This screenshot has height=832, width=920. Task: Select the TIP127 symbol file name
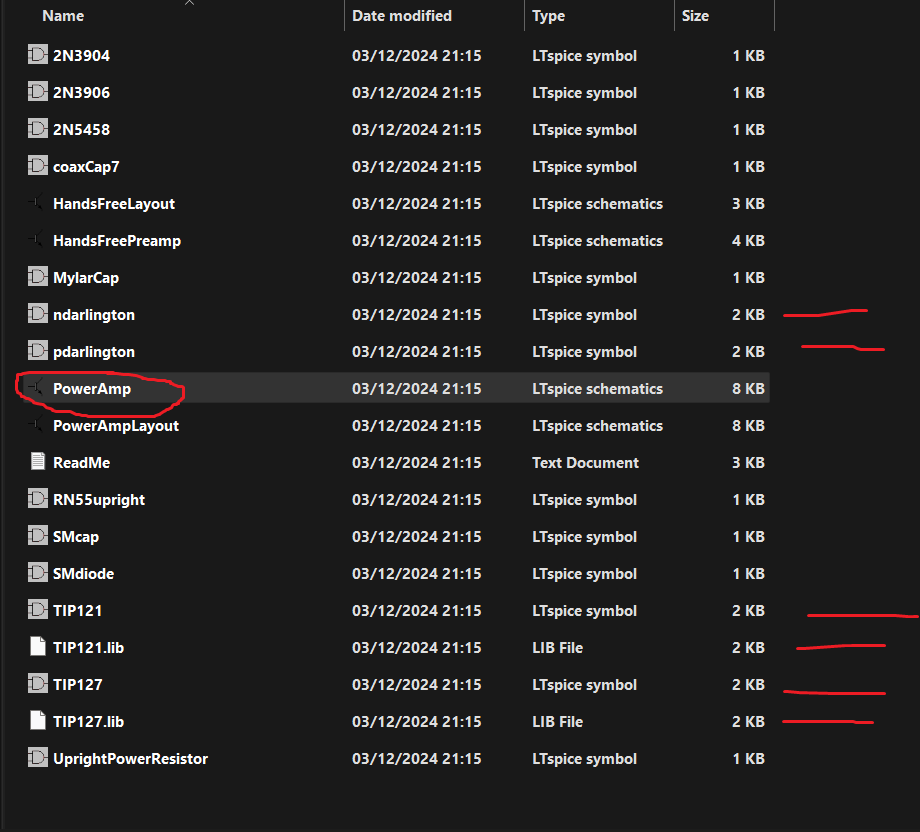[x=77, y=684]
